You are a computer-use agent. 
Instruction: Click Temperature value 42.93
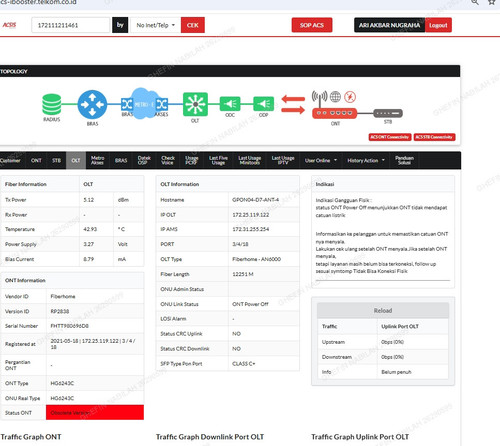pyautogui.click(x=90, y=229)
